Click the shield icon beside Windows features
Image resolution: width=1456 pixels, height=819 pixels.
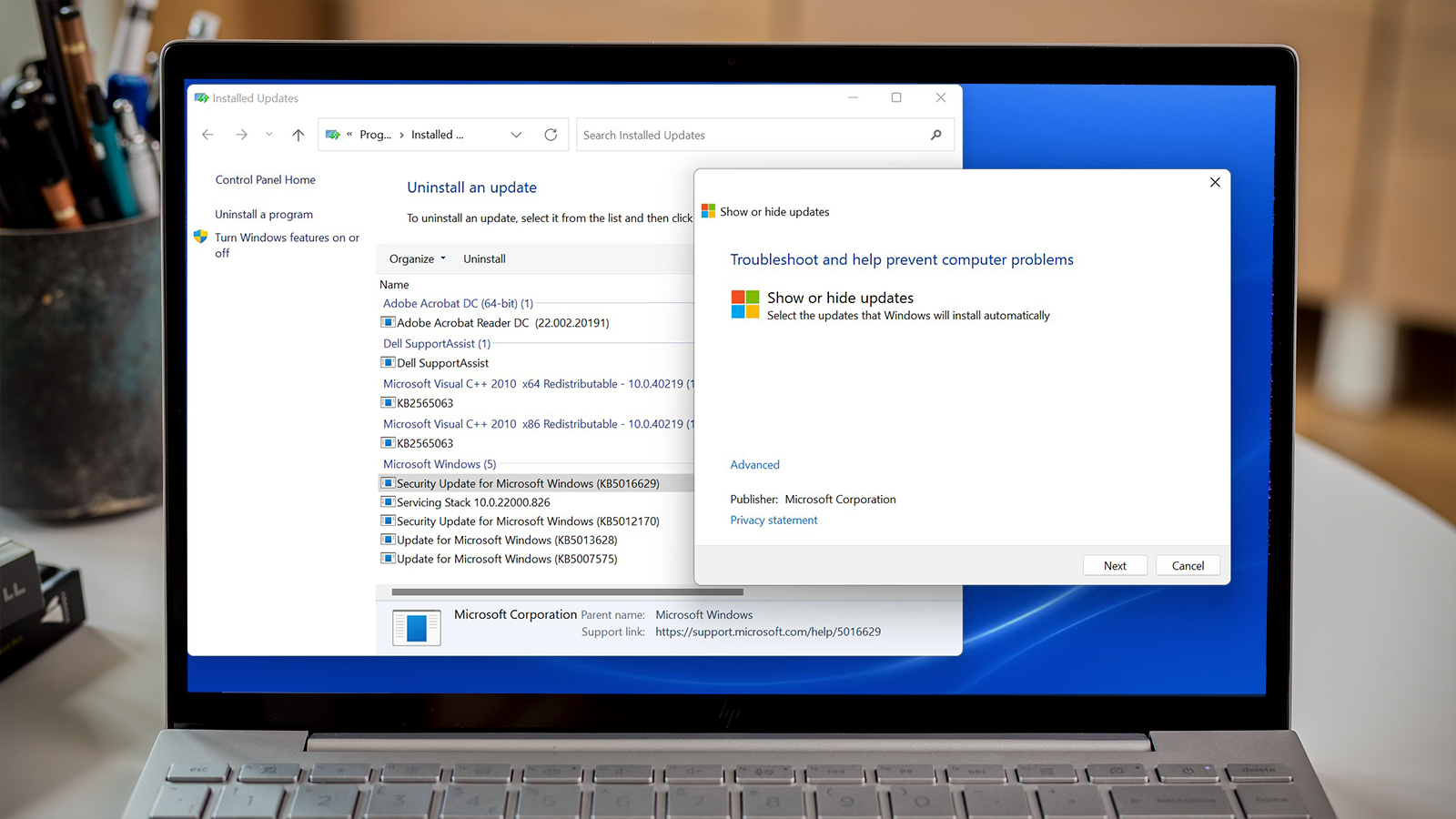201,238
